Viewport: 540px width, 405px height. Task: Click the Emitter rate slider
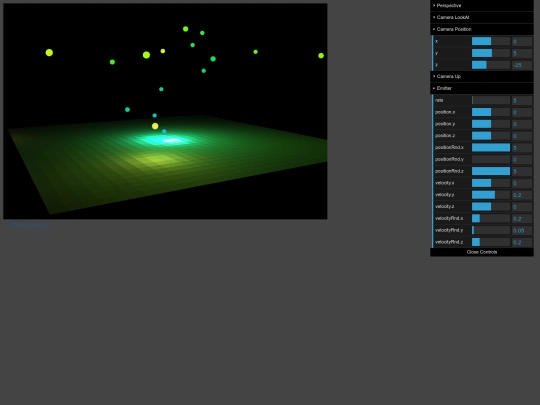pyautogui.click(x=491, y=100)
